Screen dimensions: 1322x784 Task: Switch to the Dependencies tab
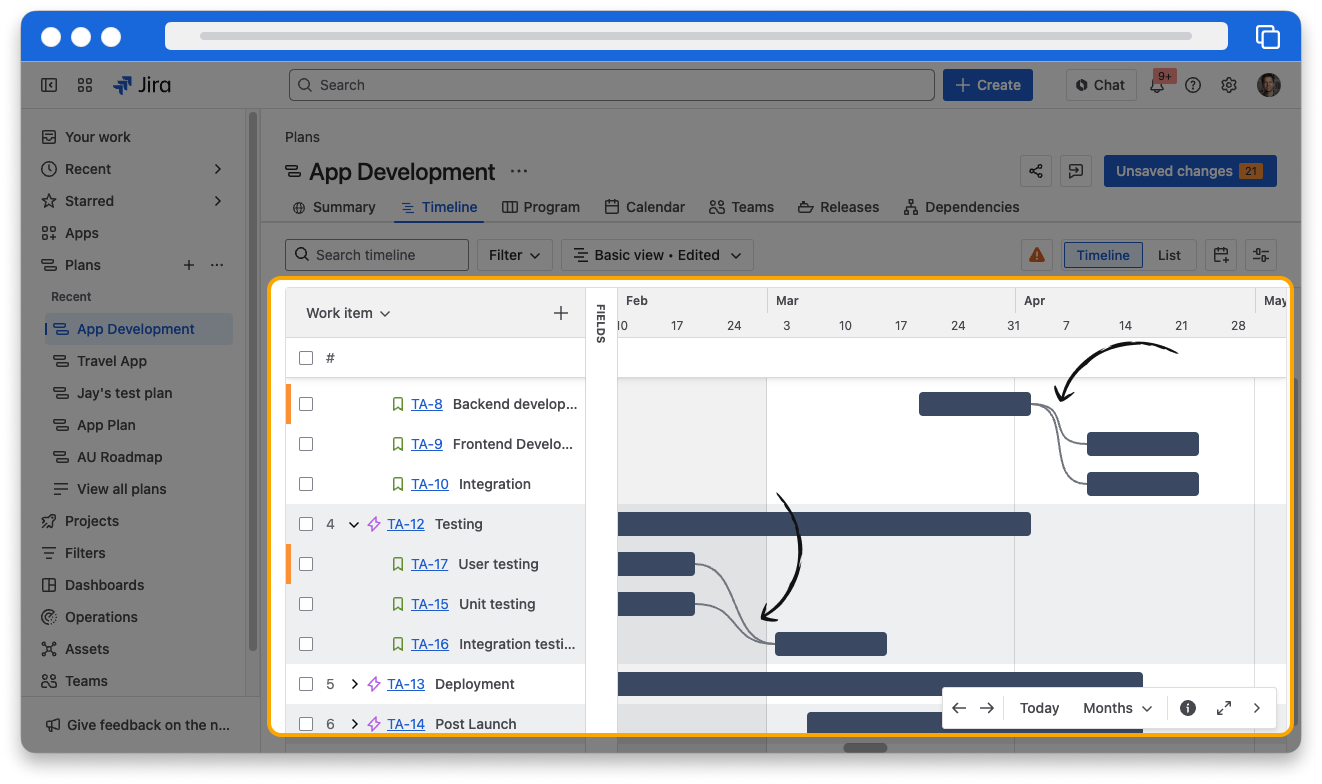[961, 207]
